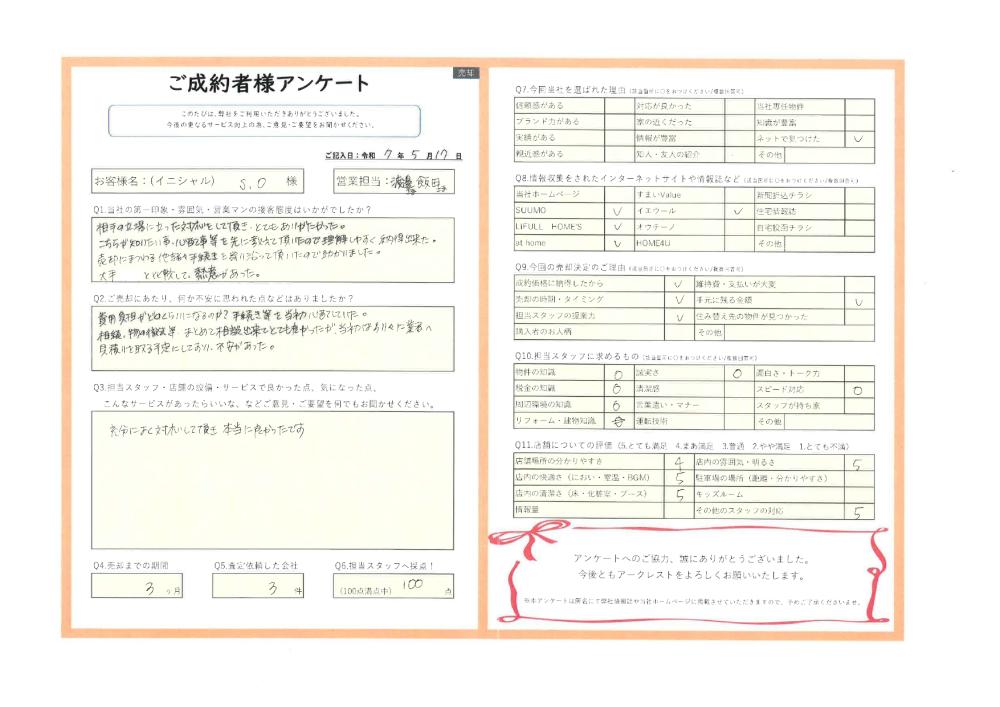Toggle the 知人・友人の紹介 checkbox cell
The image size is (1000, 707).
click(x=739, y=154)
